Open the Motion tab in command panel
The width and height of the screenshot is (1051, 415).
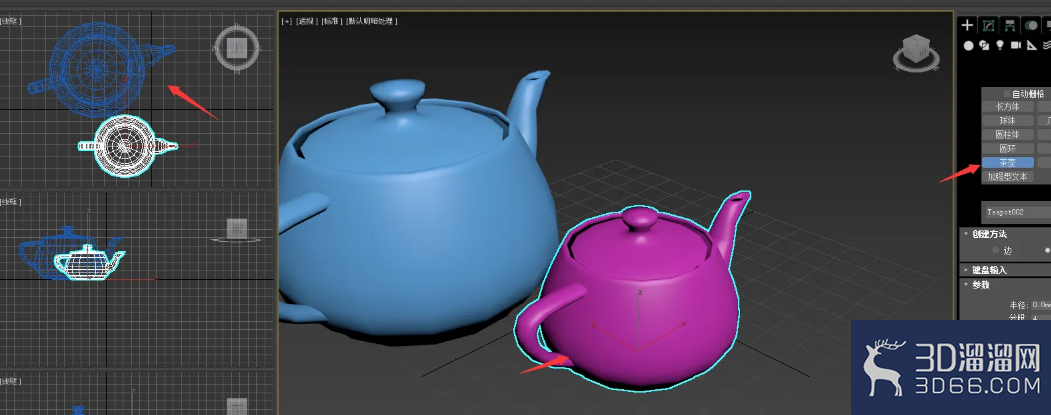pyautogui.click(x=1031, y=25)
